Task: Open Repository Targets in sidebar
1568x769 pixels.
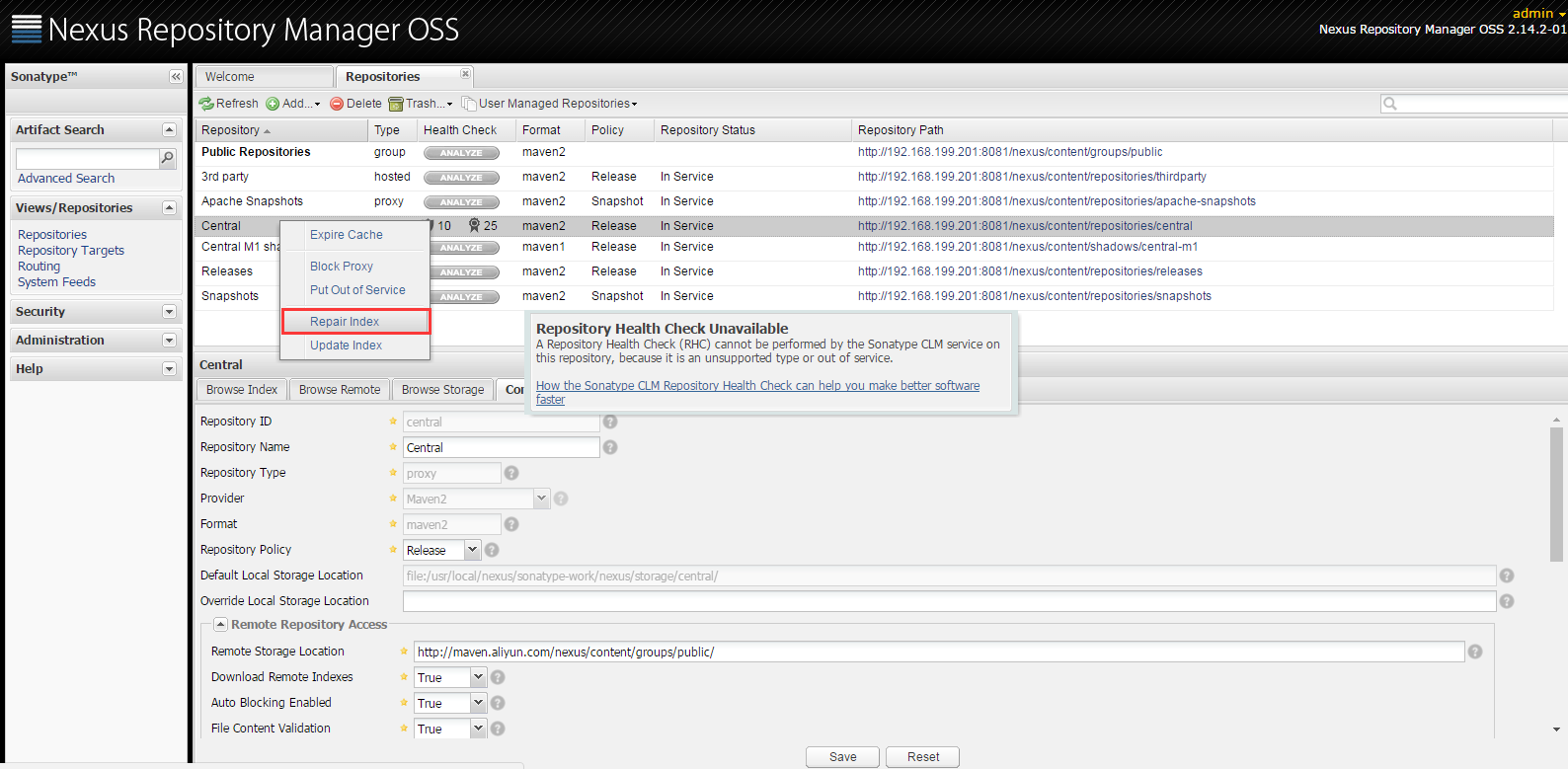Action: coord(71,251)
